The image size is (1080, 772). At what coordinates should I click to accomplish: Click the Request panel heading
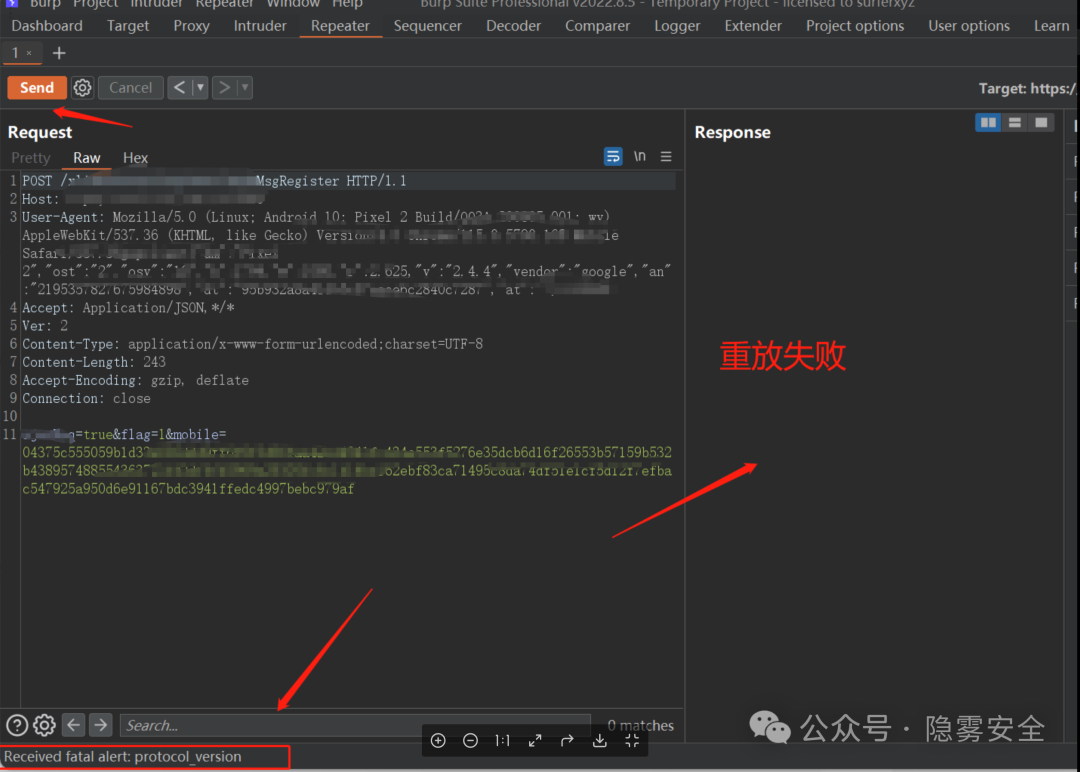(40, 132)
